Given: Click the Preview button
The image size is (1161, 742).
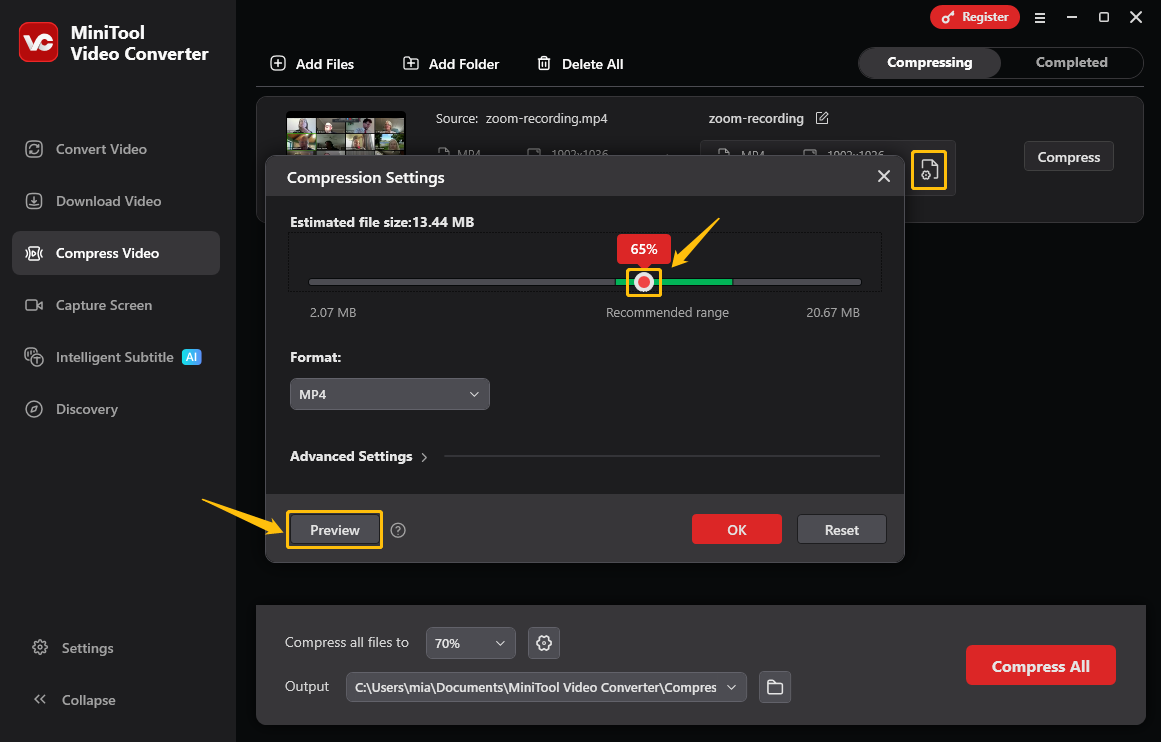Looking at the screenshot, I should pos(334,529).
